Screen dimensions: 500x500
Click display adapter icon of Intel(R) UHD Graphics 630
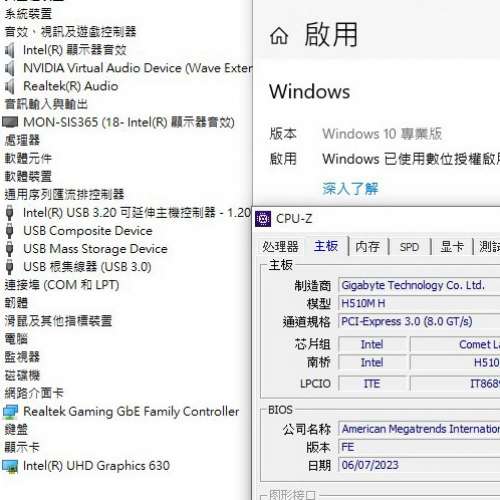tap(10, 466)
